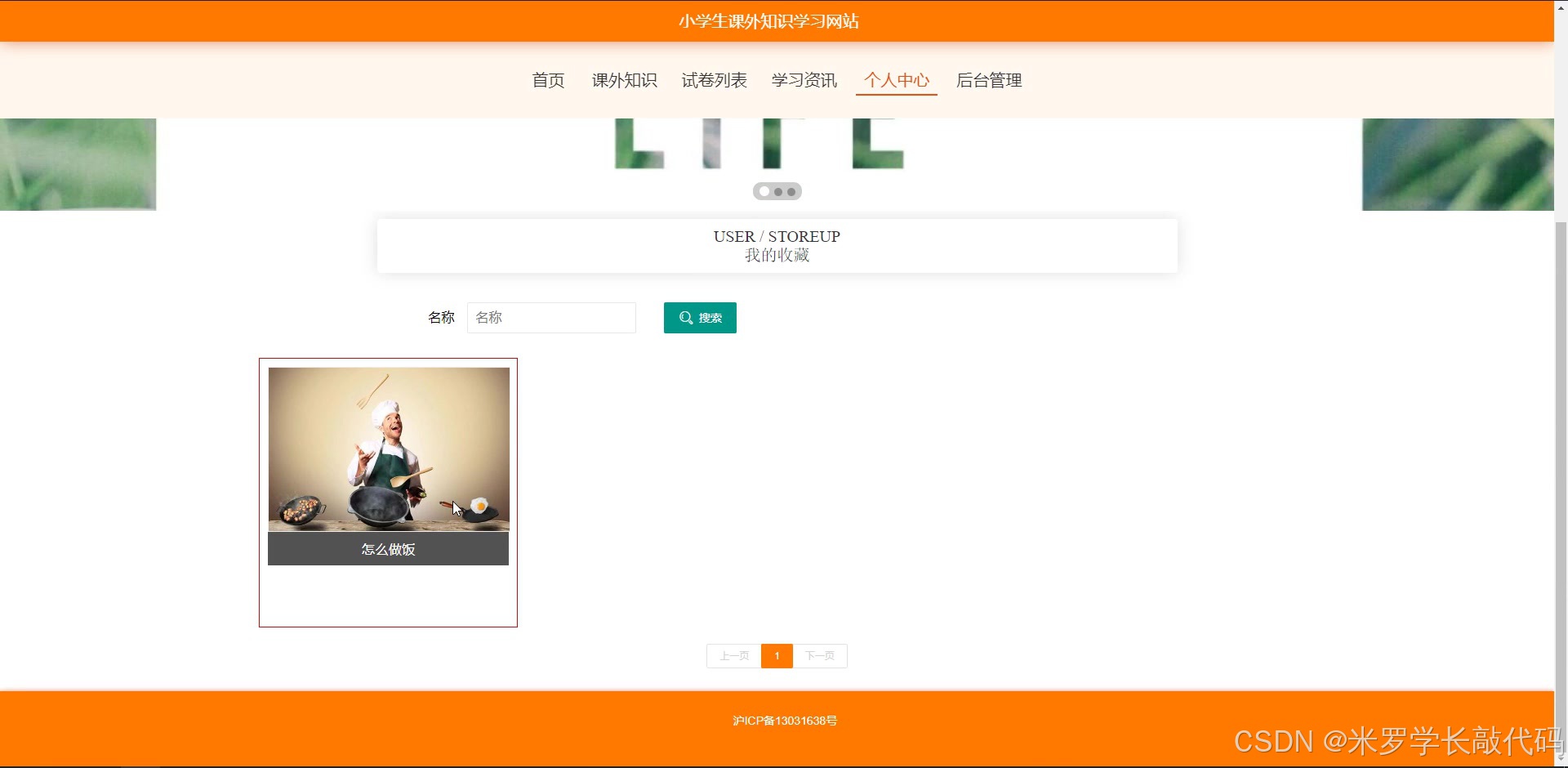The width and height of the screenshot is (1568, 768).
Task: Click the 名称 name input field
Action: (550, 318)
